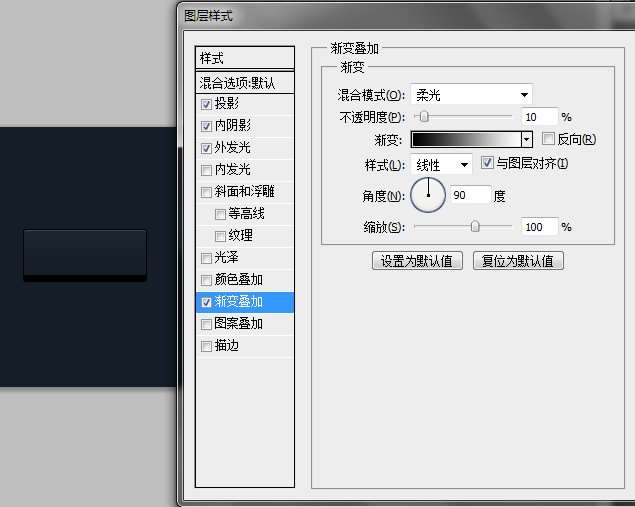
Task: Open the 混合模式 dropdown showing 柔光
Action: pos(471,95)
